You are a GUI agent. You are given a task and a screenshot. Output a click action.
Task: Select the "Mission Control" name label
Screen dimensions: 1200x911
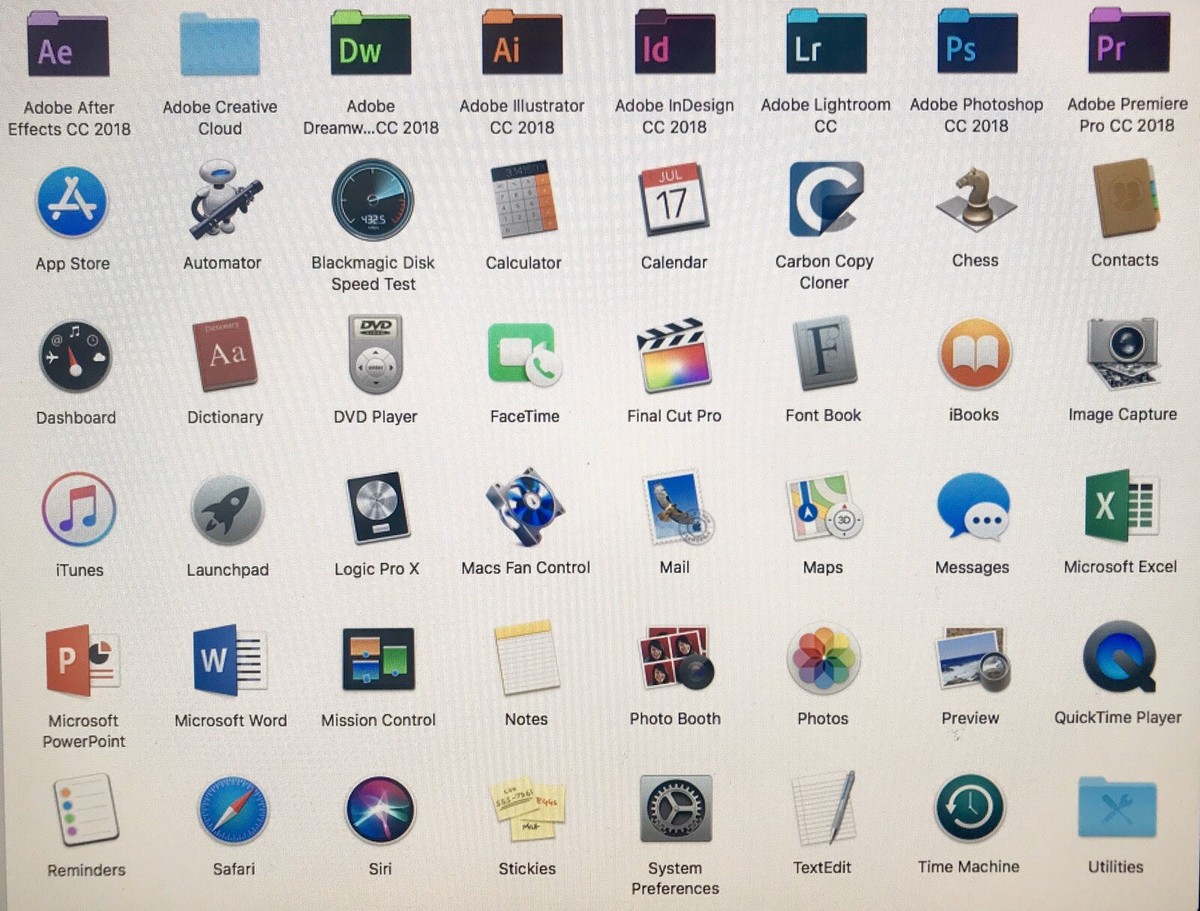(378, 720)
